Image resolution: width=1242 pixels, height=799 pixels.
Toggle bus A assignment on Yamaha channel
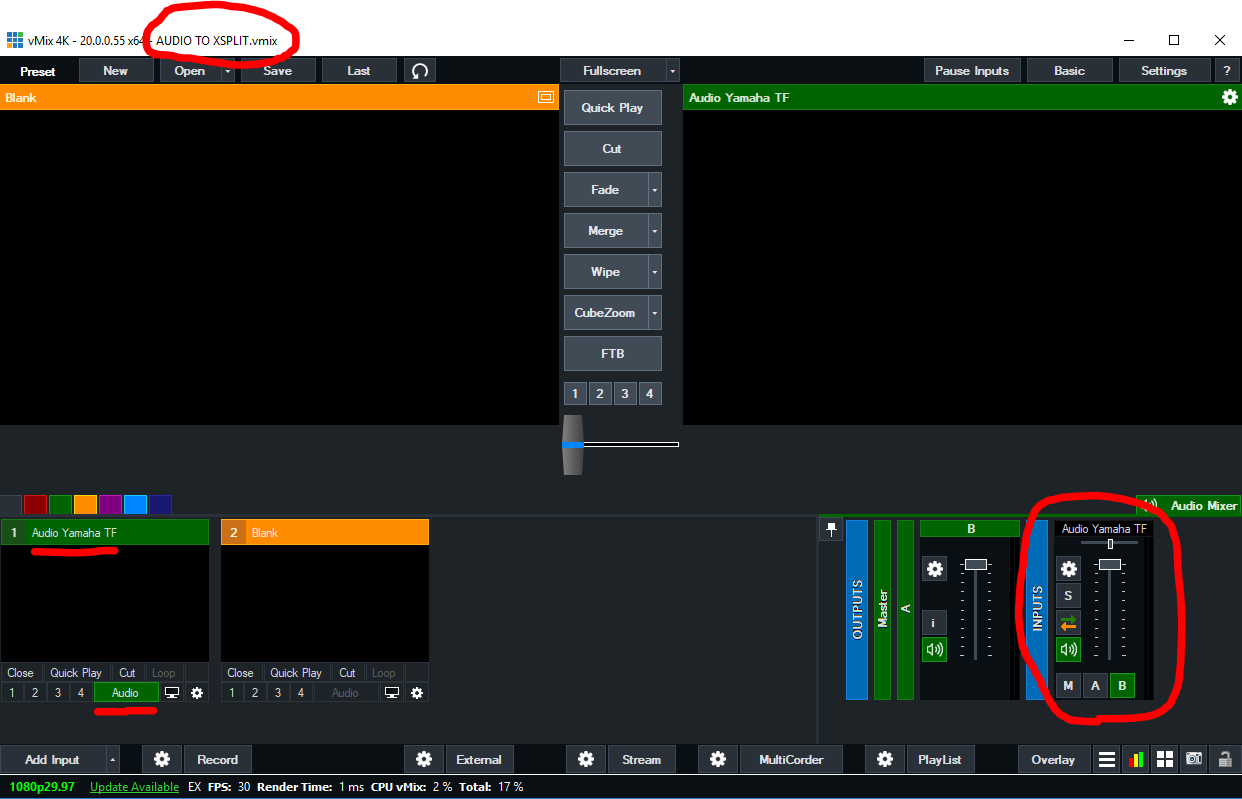click(x=1095, y=685)
